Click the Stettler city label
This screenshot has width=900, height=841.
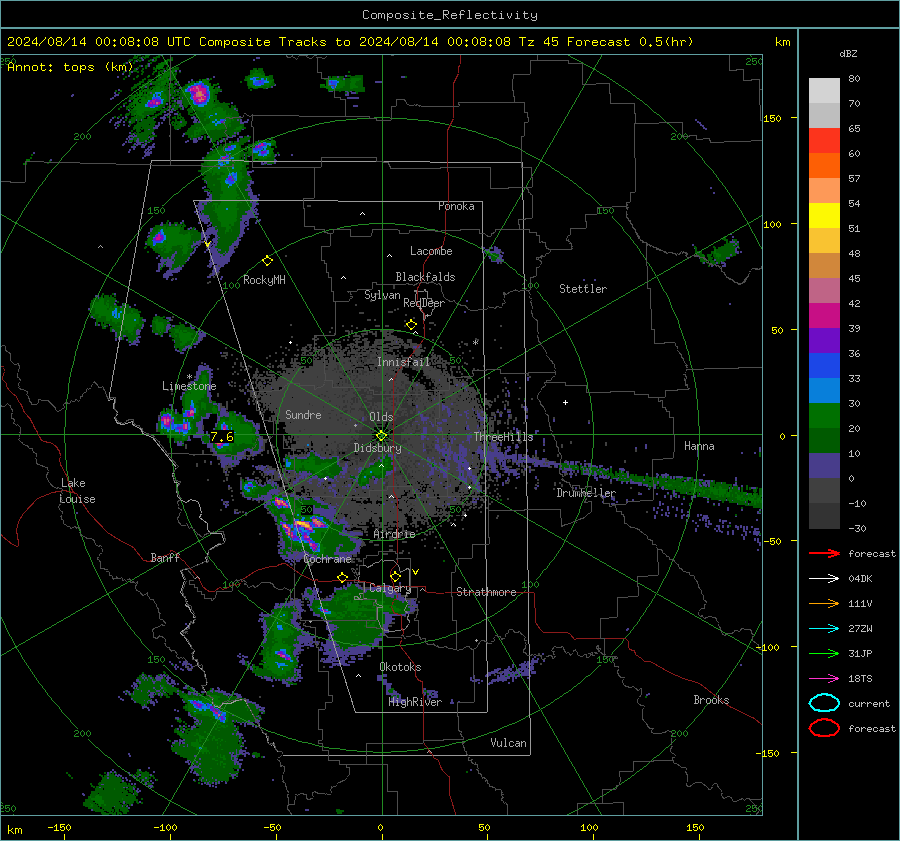click(x=583, y=289)
